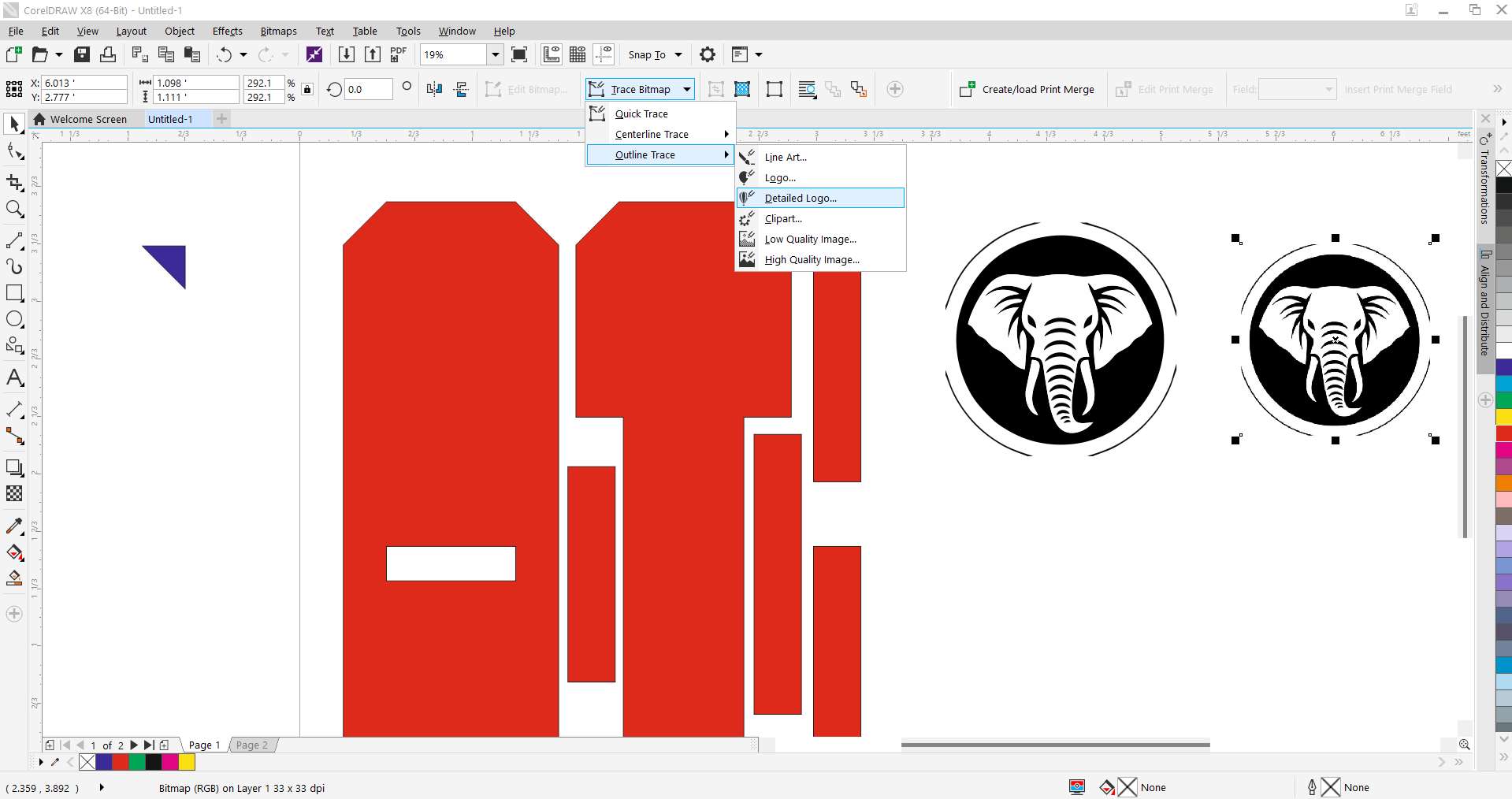Toggle the lock ratio padlock
The image size is (1512, 799).
pyautogui.click(x=307, y=89)
